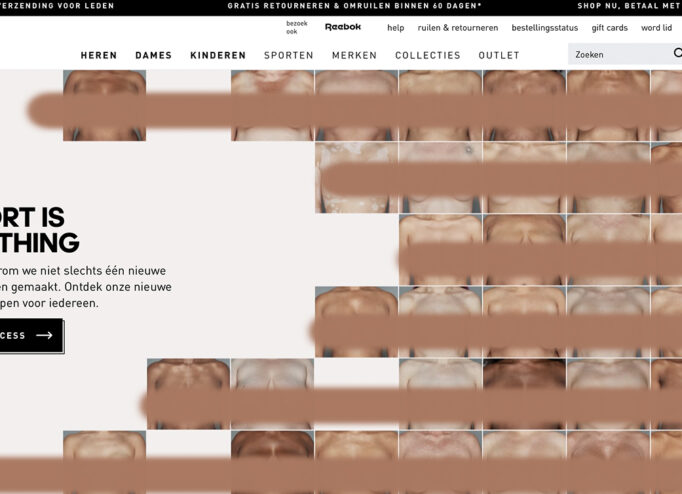Click the shop nu, betaal banner
The width and height of the screenshot is (682, 494).
point(629,6)
